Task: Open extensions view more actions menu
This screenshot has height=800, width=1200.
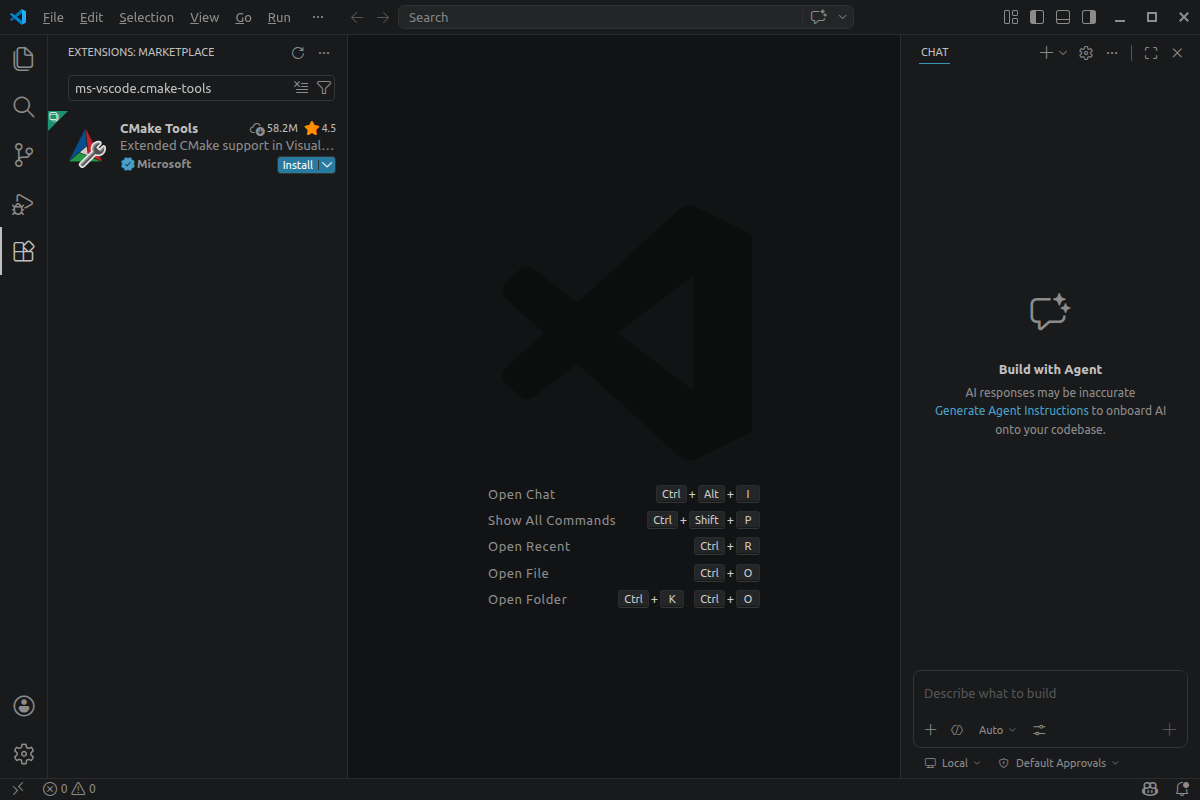Action: click(323, 53)
